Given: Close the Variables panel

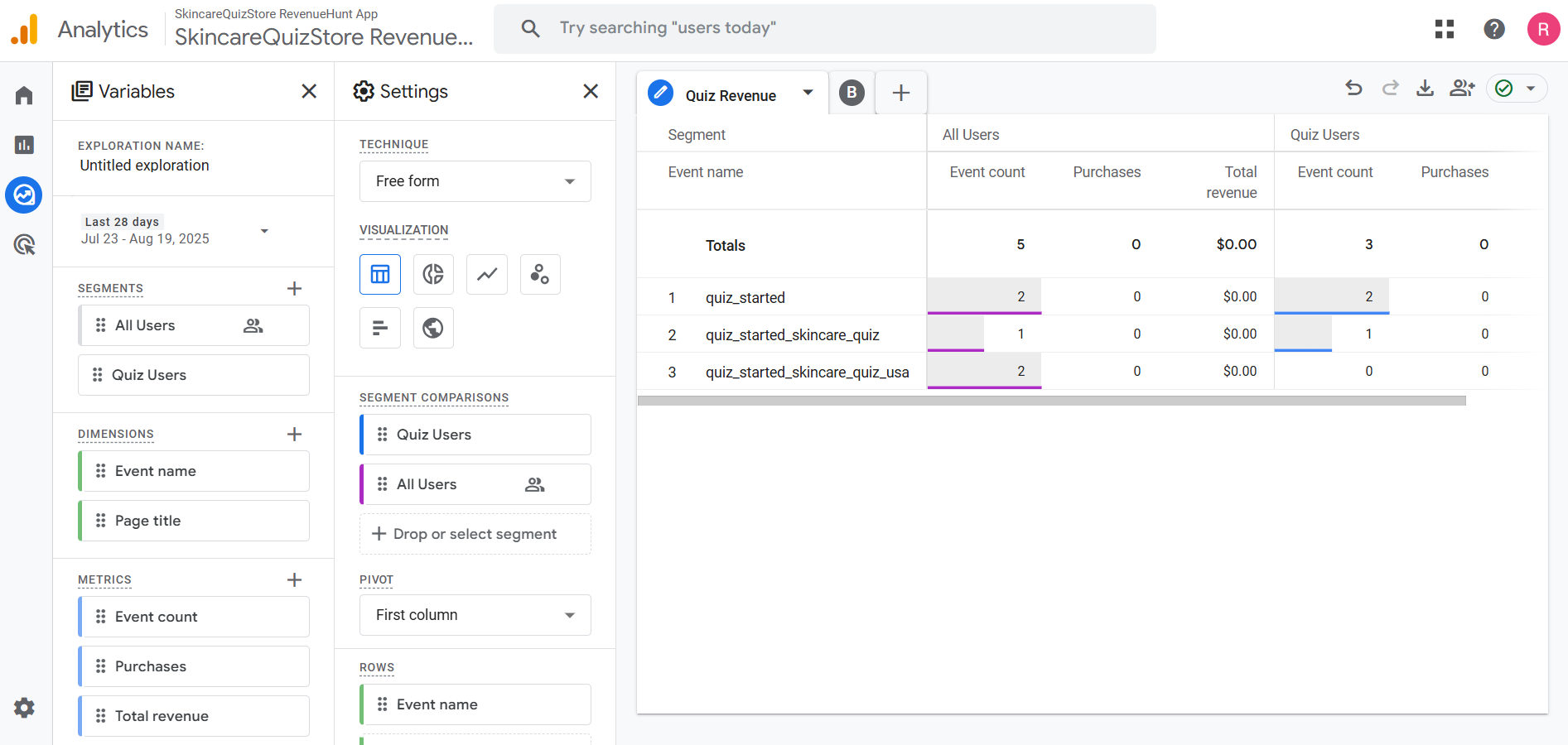Looking at the screenshot, I should [309, 91].
